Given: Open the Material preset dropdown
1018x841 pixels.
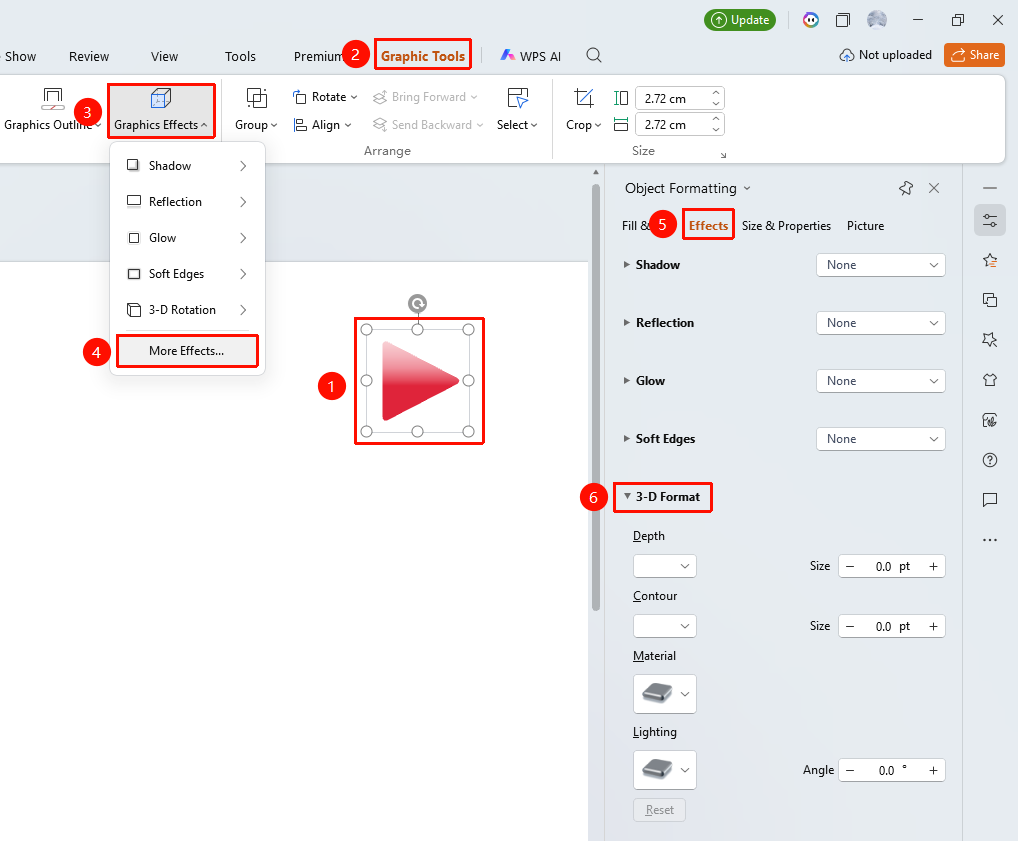Looking at the screenshot, I should (665, 694).
